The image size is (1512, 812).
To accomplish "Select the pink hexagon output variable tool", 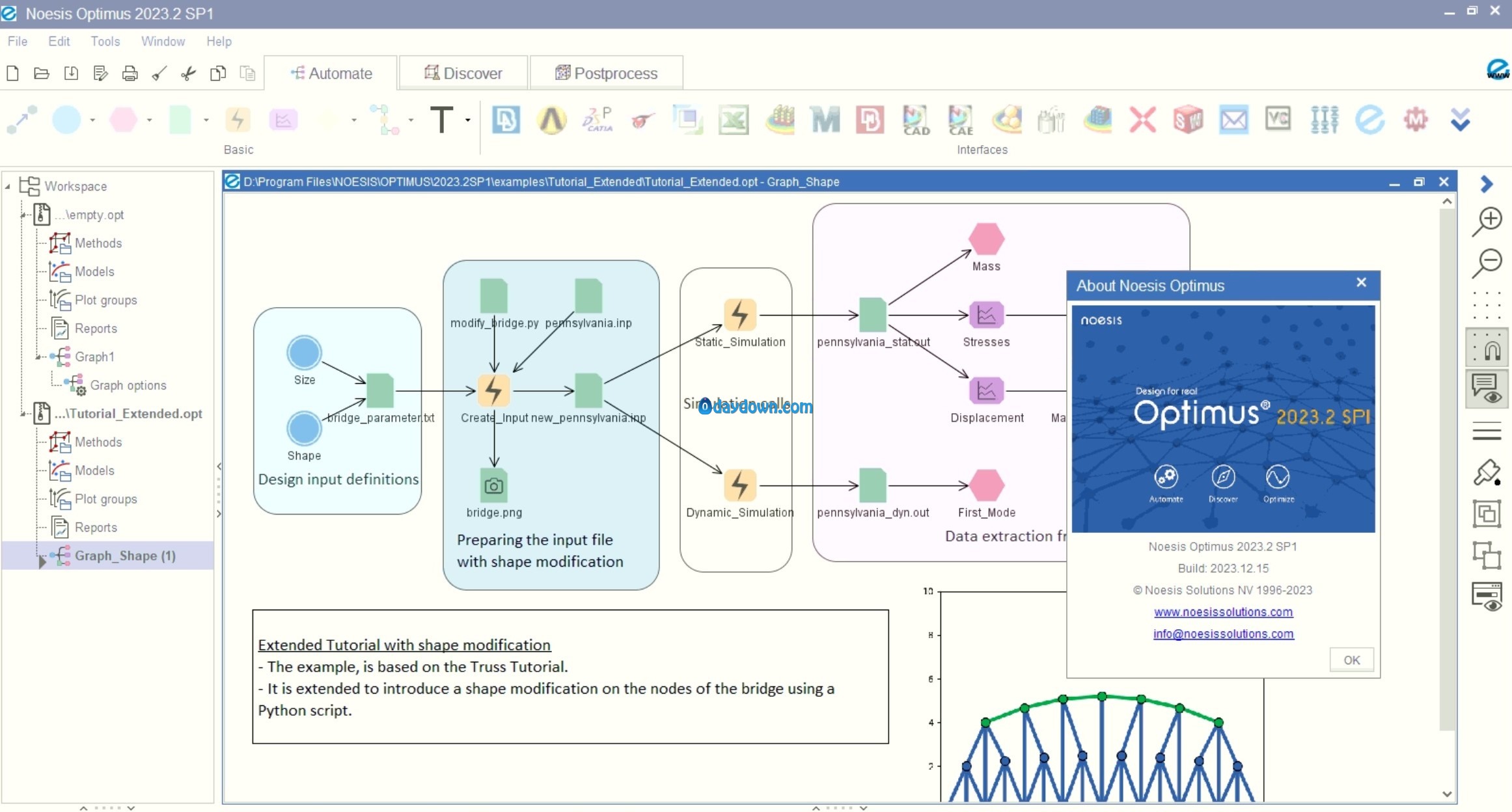I will 123,120.
